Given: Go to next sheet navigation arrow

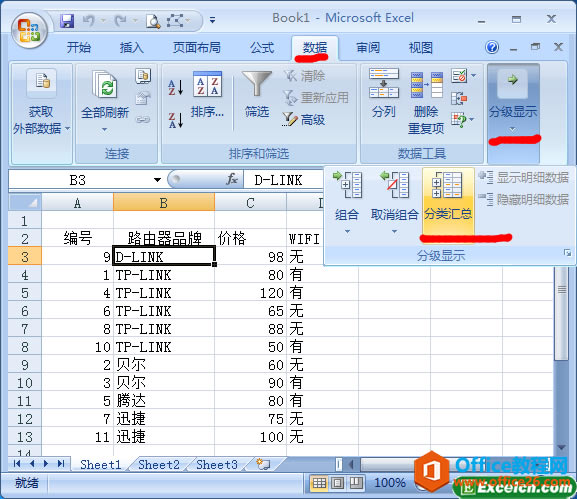Looking at the screenshot, I should pos(46,463).
